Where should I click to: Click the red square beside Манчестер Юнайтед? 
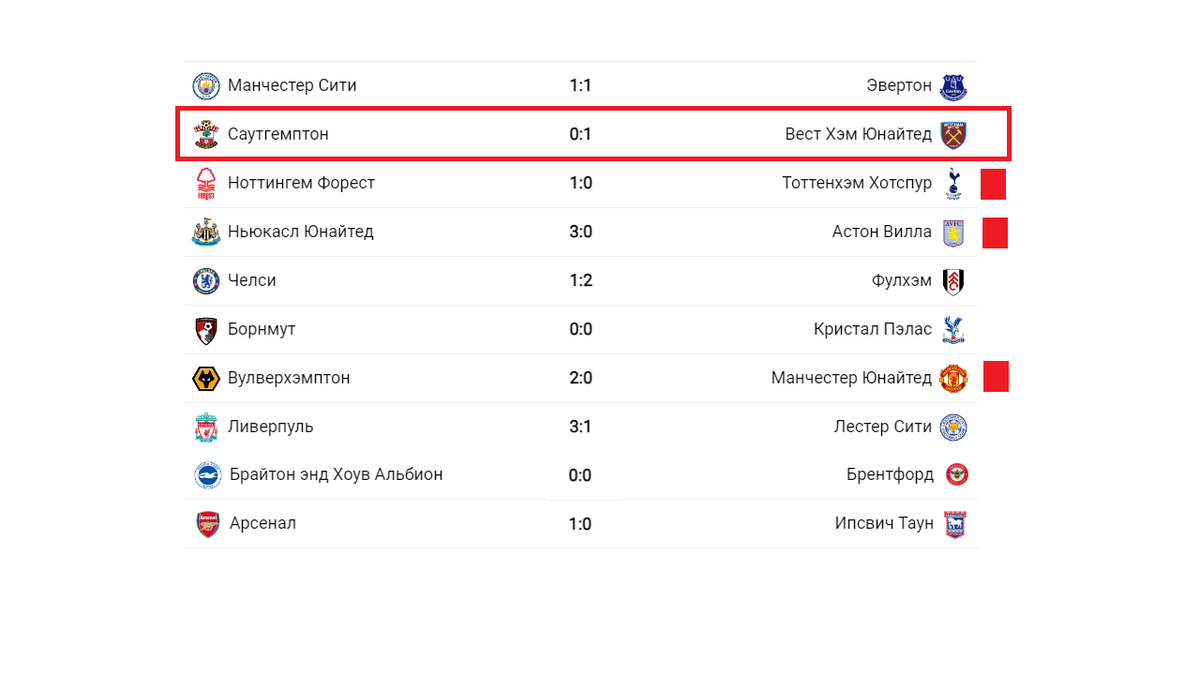point(996,377)
